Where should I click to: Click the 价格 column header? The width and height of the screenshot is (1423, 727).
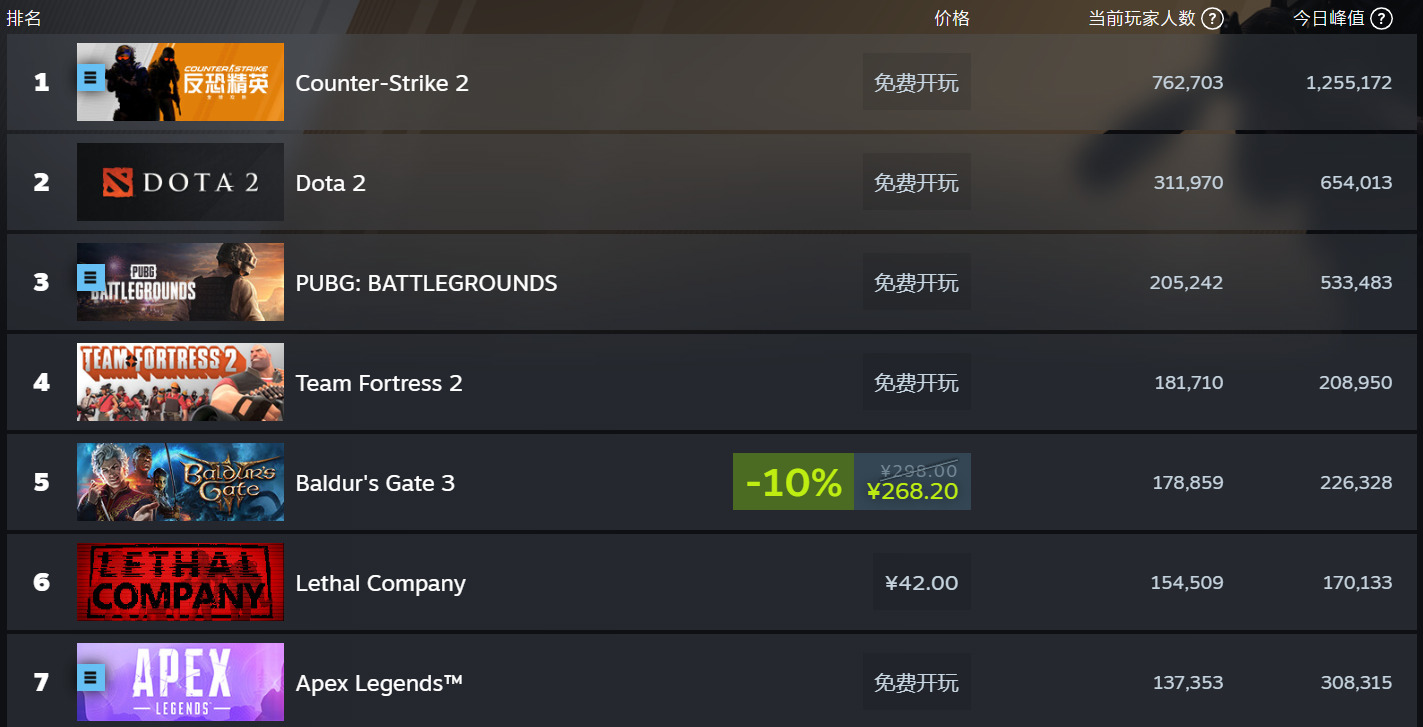(x=952, y=18)
